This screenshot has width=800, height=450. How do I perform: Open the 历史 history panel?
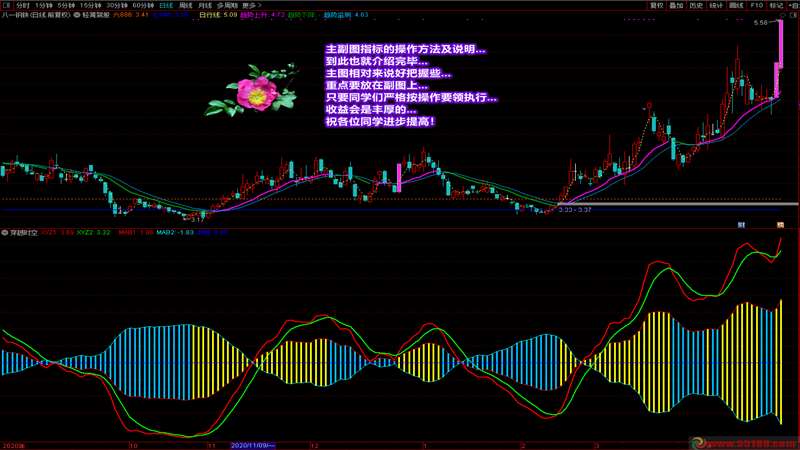click(697, 5)
